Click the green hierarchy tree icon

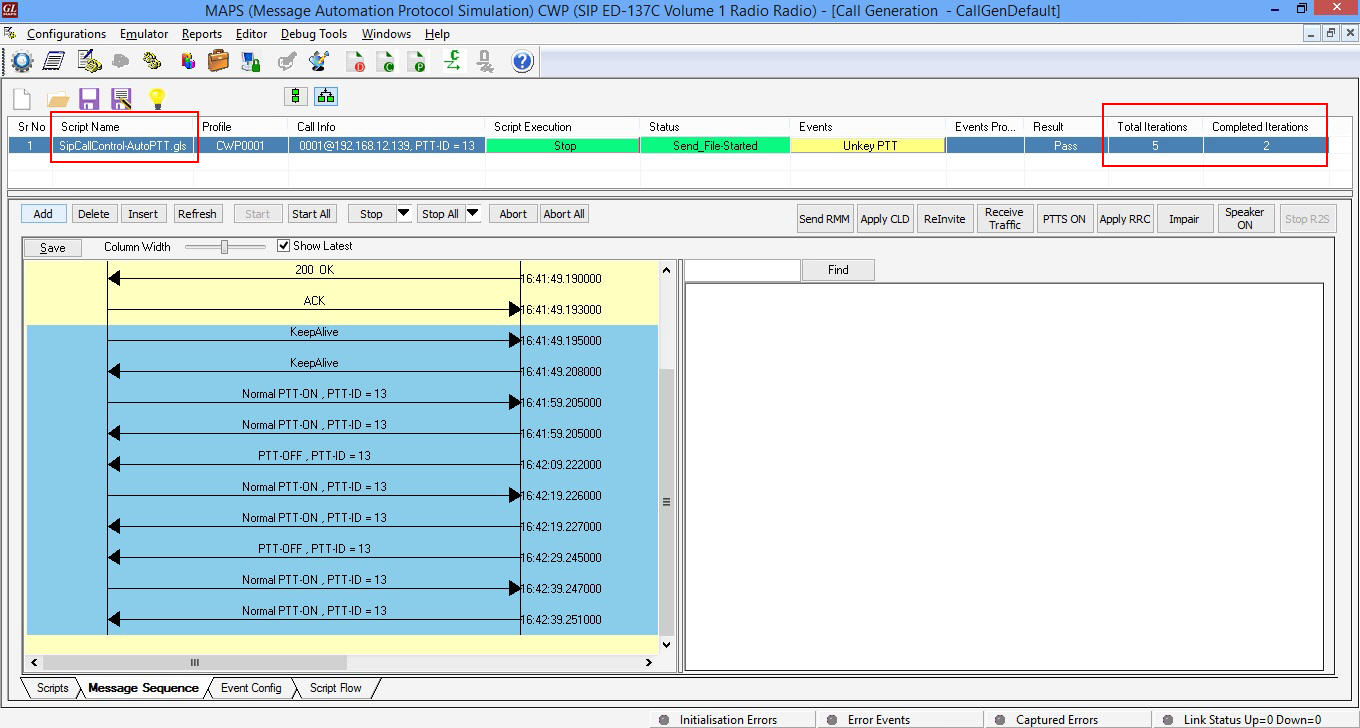326,96
